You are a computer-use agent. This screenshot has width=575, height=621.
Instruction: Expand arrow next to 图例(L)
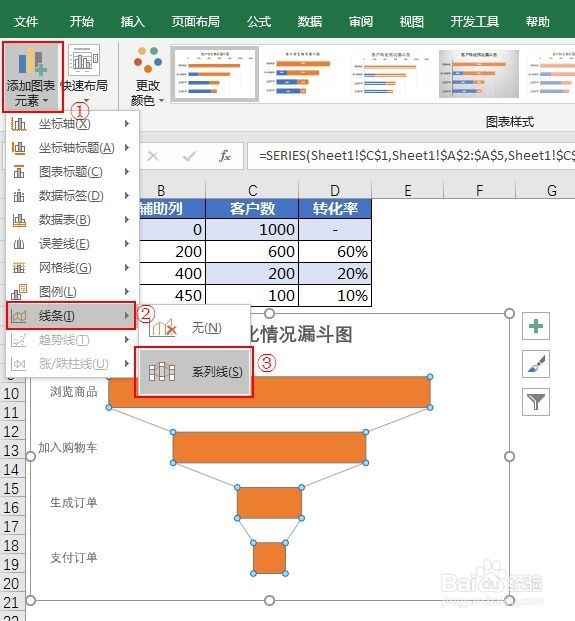127,292
